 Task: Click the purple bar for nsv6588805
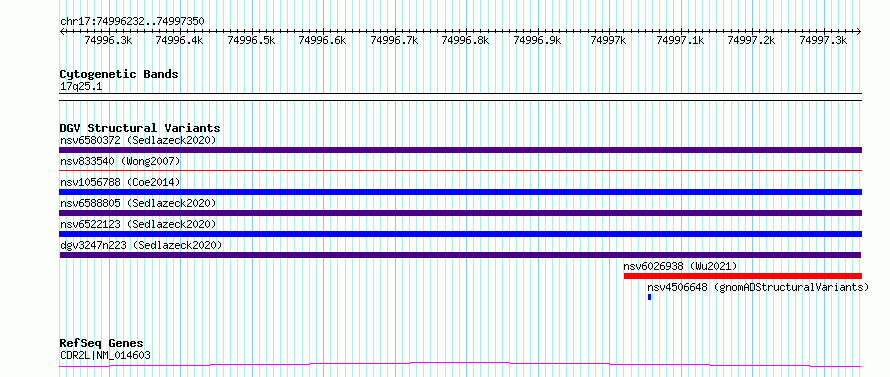pyautogui.click(x=460, y=213)
